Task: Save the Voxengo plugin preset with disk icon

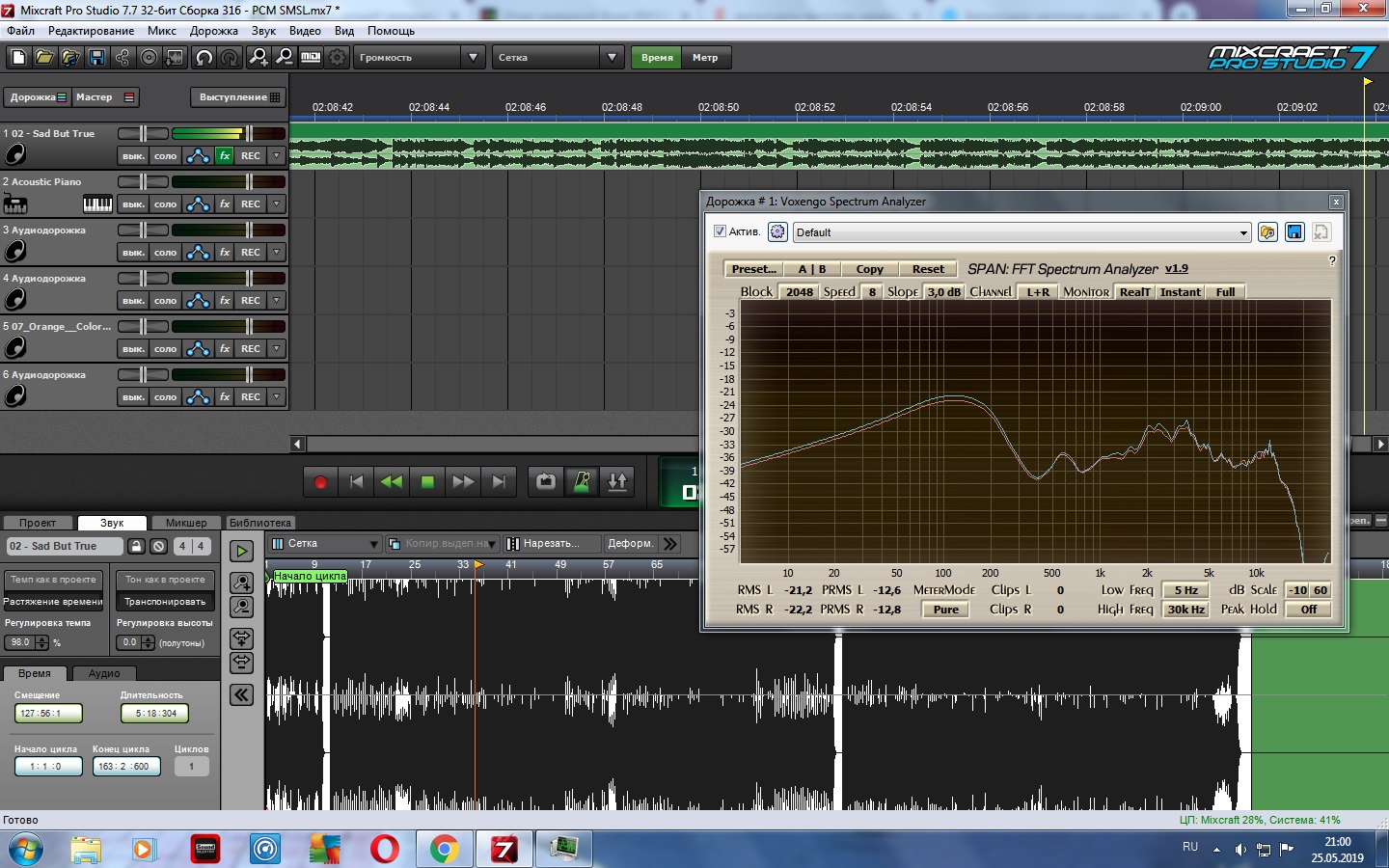Action: 1294,232
